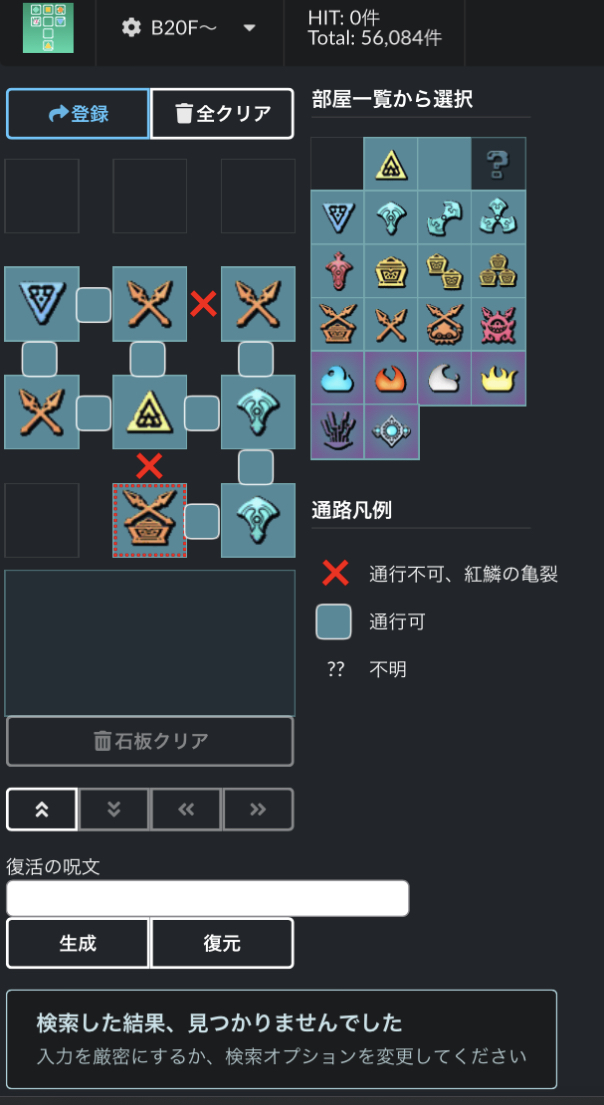604x1105 pixels.
Task: Choose the dark coral room tile
Action: [x=337, y=432]
